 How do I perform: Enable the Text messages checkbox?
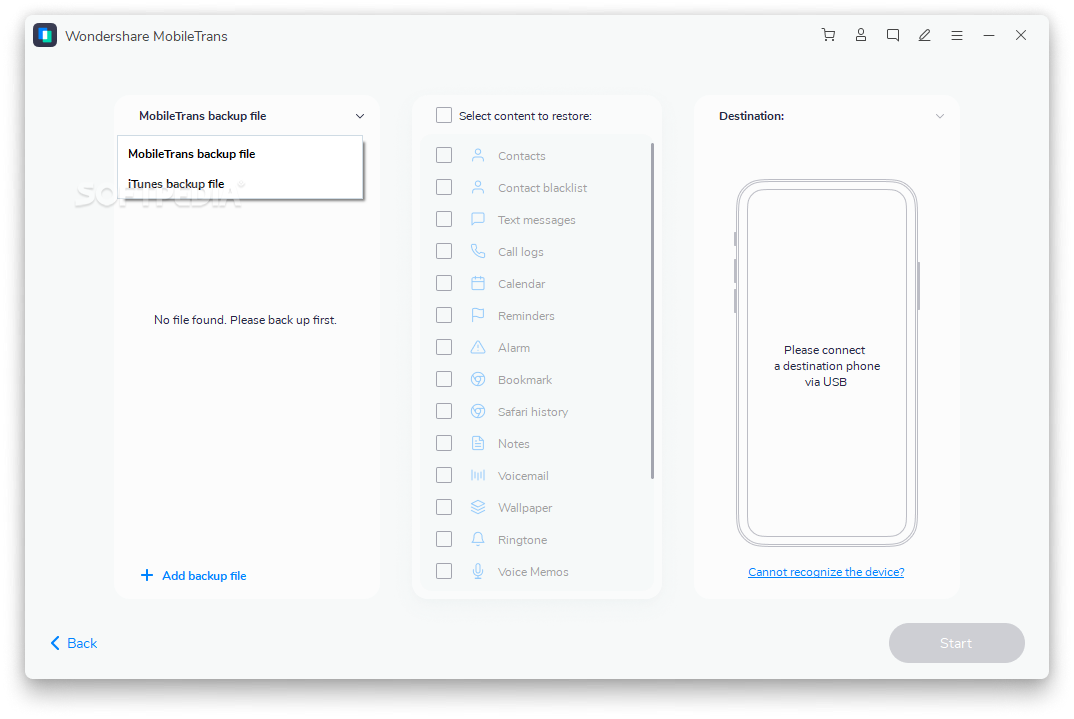tap(444, 219)
